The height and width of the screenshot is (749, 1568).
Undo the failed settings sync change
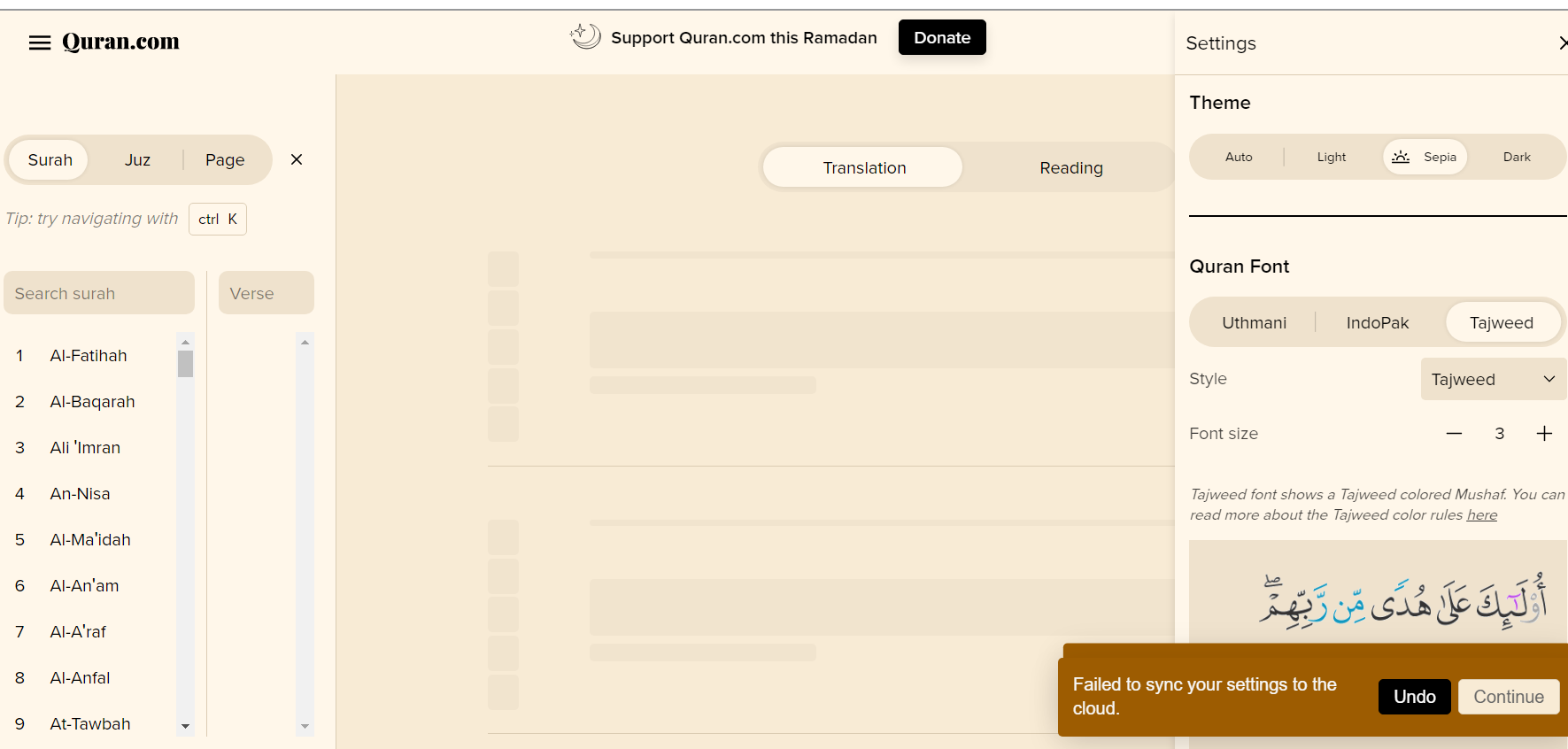tap(1414, 697)
